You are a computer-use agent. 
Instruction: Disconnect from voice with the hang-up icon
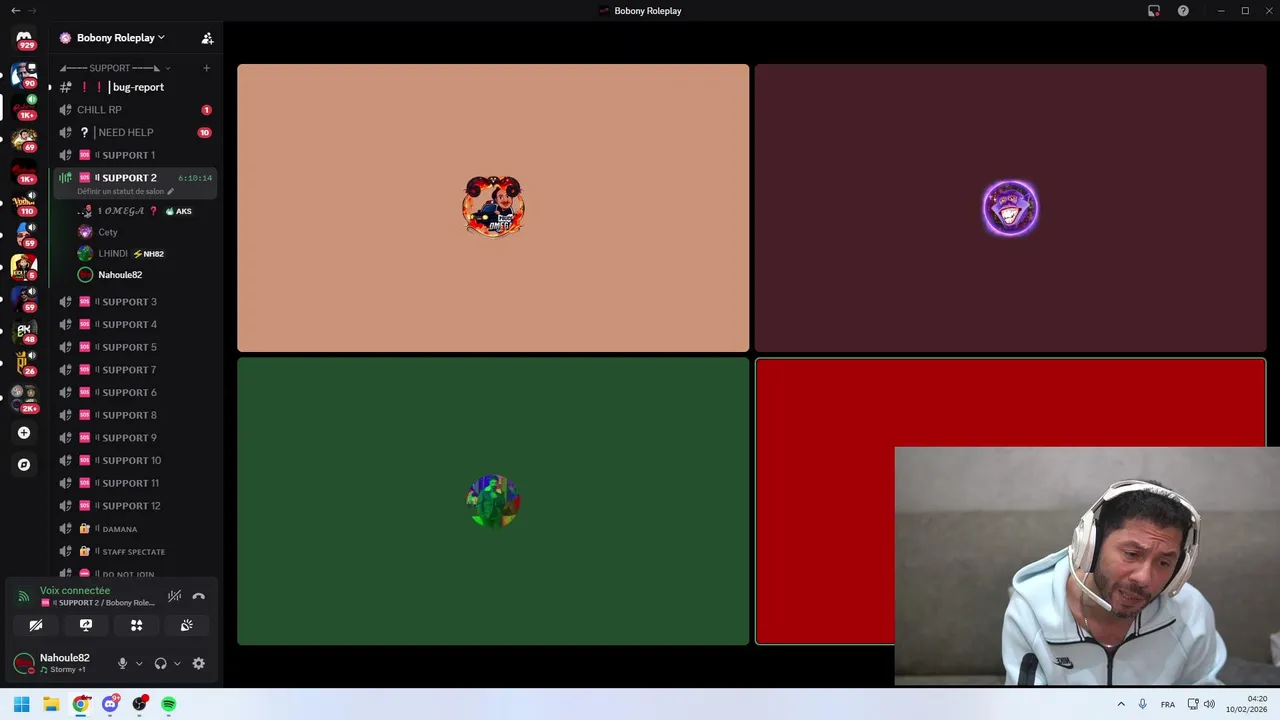[x=199, y=596]
